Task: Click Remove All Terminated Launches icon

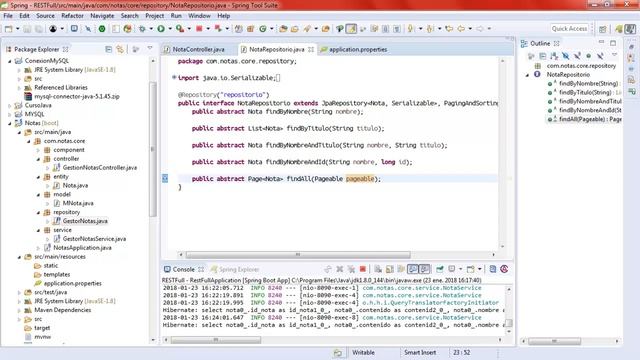Action: click(351, 269)
